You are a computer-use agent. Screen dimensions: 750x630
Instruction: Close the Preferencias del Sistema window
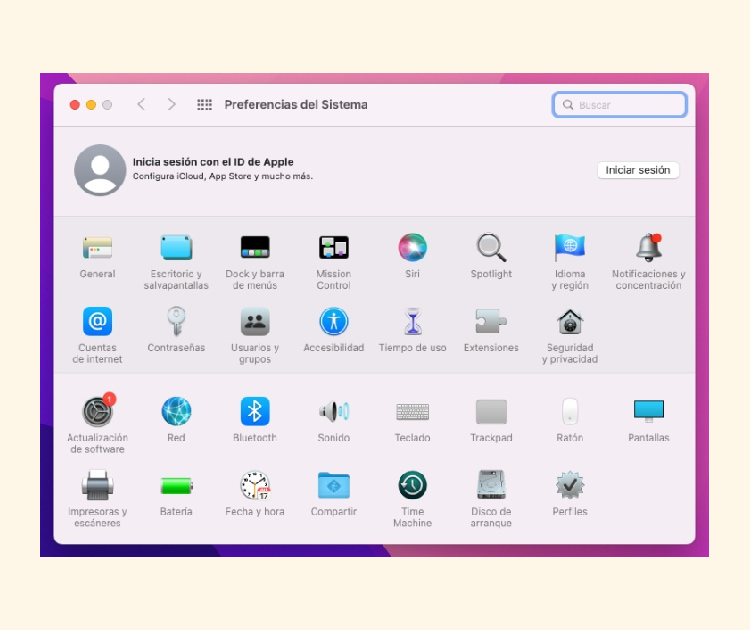[75, 105]
